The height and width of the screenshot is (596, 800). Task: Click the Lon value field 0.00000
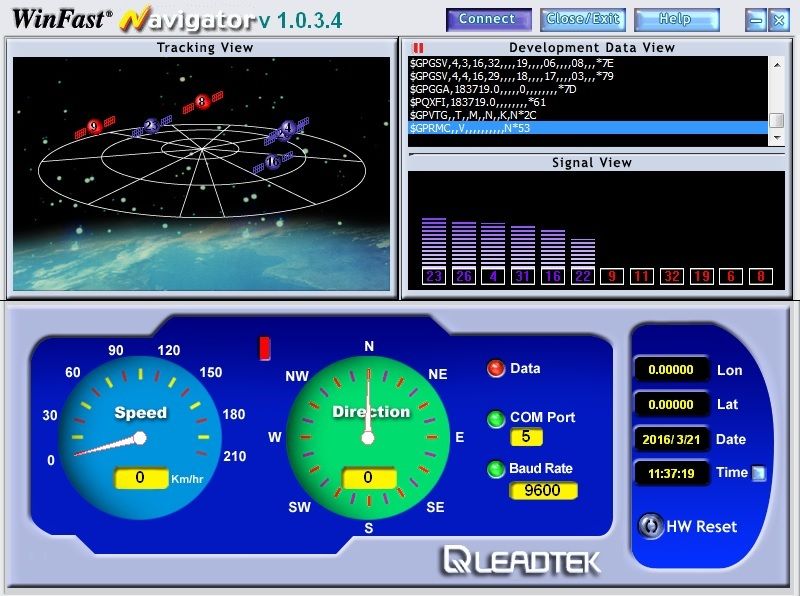pos(671,370)
